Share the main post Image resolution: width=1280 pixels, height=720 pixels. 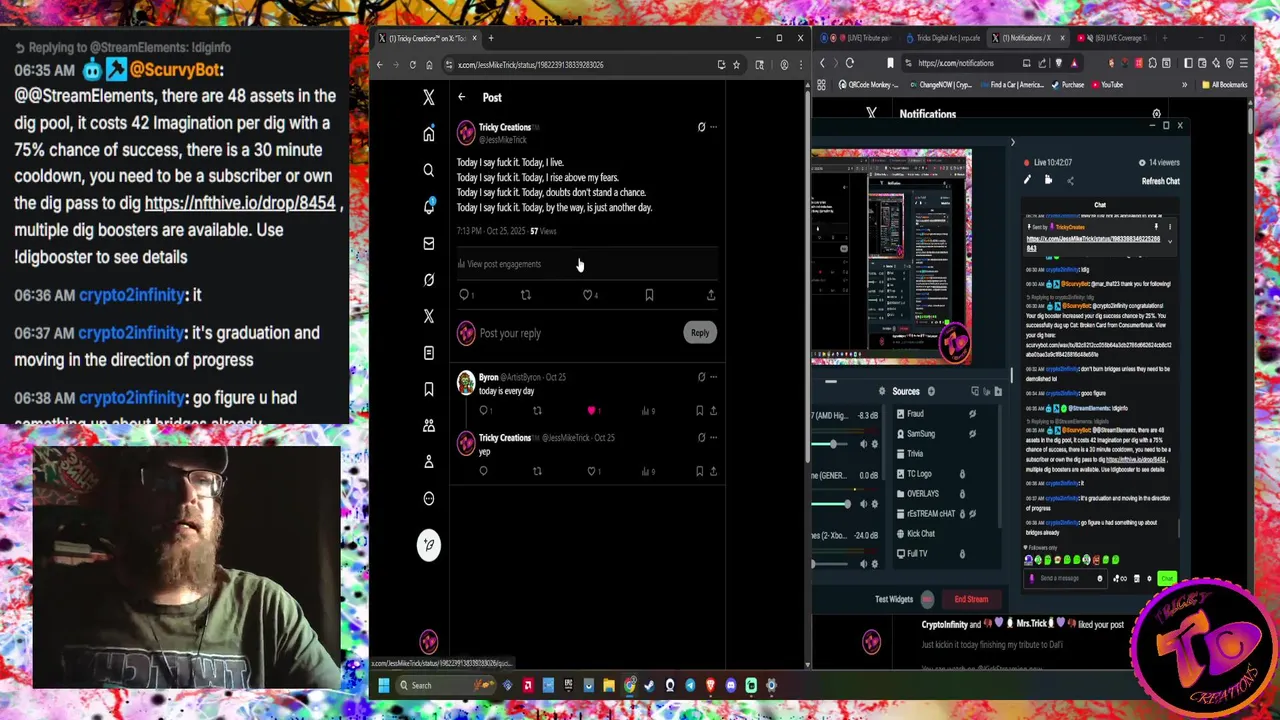click(711, 295)
